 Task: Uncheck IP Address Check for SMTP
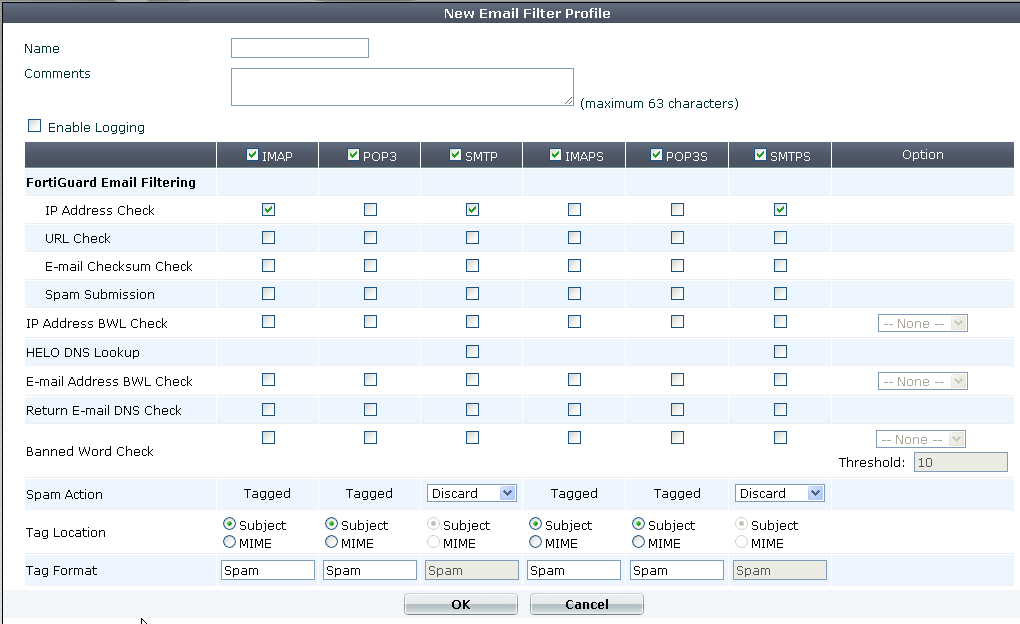click(472, 210)
